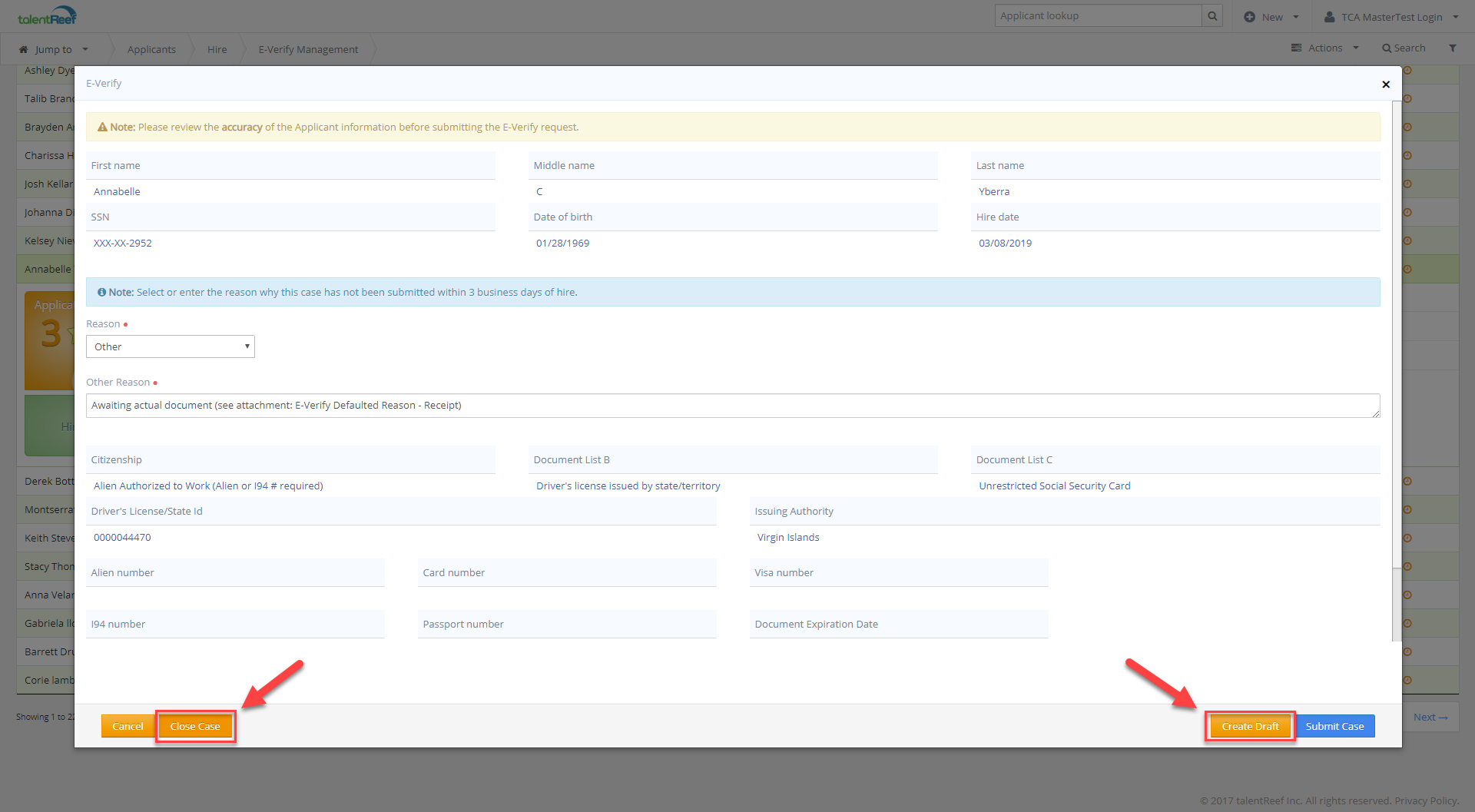
Task: Click the user icon for TCA MasterTest Login
Action: point(1329,17)
